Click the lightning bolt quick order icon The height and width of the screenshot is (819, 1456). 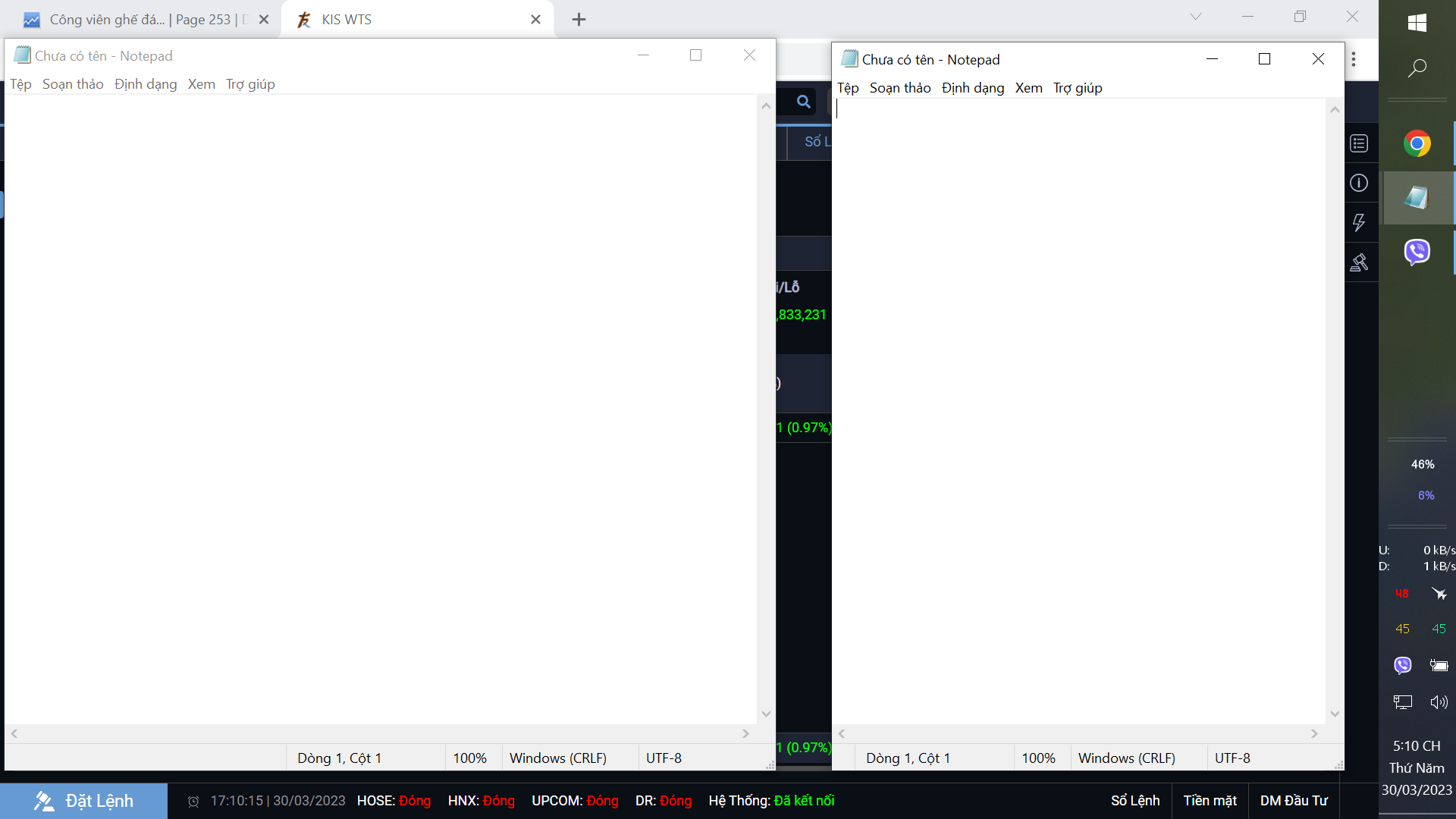[1359, 222]
